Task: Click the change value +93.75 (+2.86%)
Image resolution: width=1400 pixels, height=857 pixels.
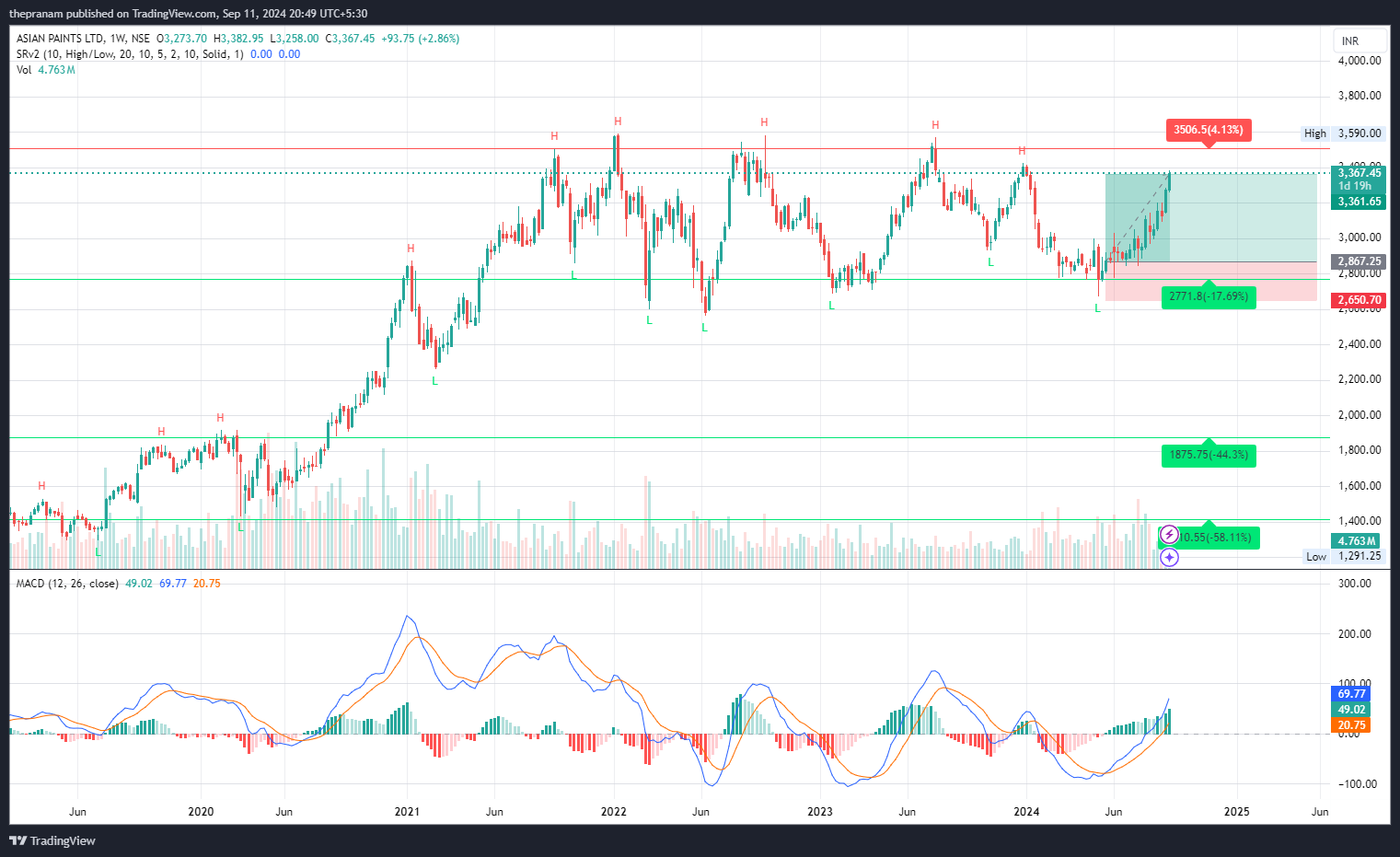Action: tap(421, 39)
